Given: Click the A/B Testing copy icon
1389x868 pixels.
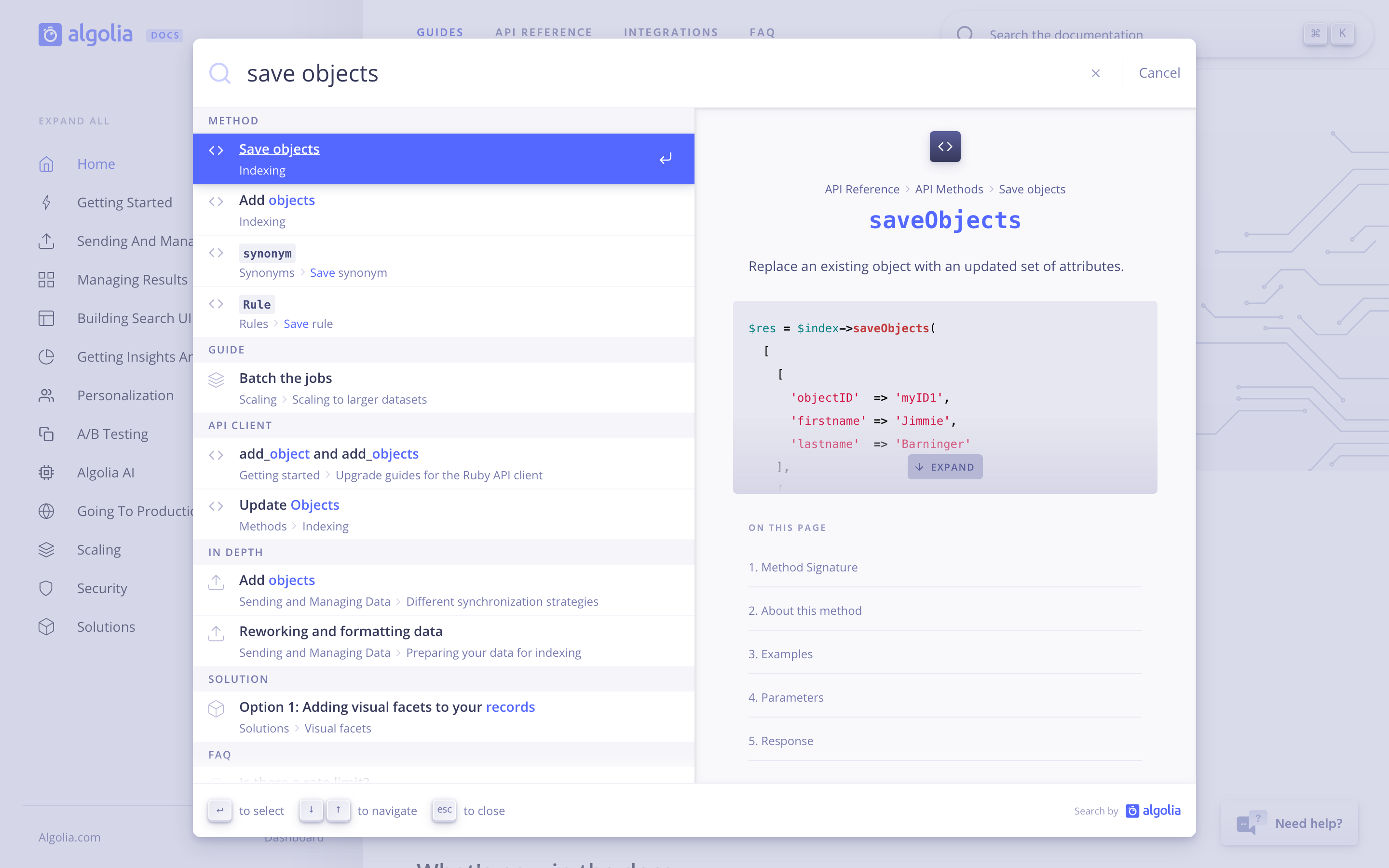Looking at the screenshot, I should coord(46,434).
